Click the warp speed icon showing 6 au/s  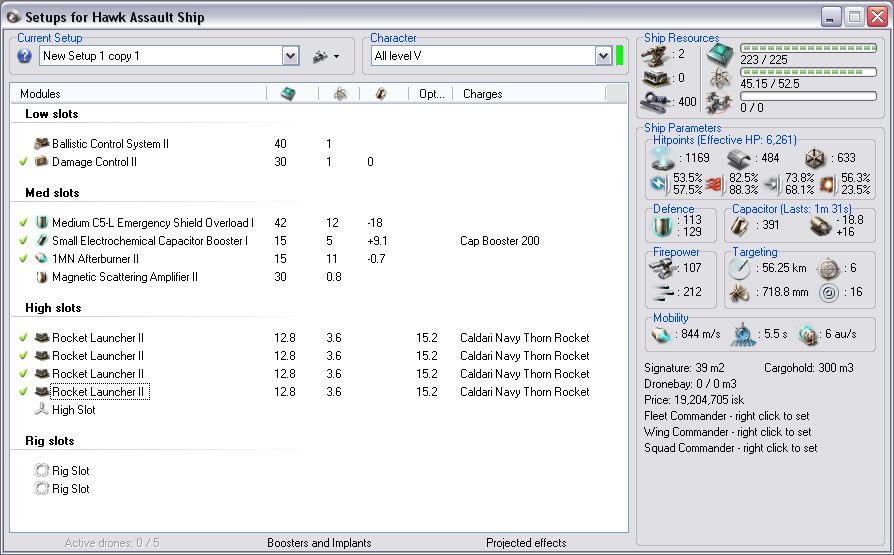(808, 335)
